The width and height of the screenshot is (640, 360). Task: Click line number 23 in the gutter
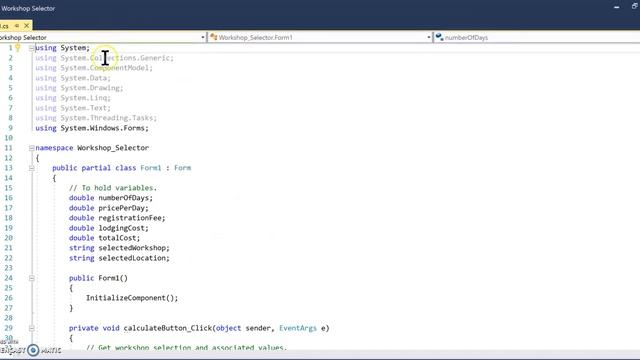coord(9,268)
